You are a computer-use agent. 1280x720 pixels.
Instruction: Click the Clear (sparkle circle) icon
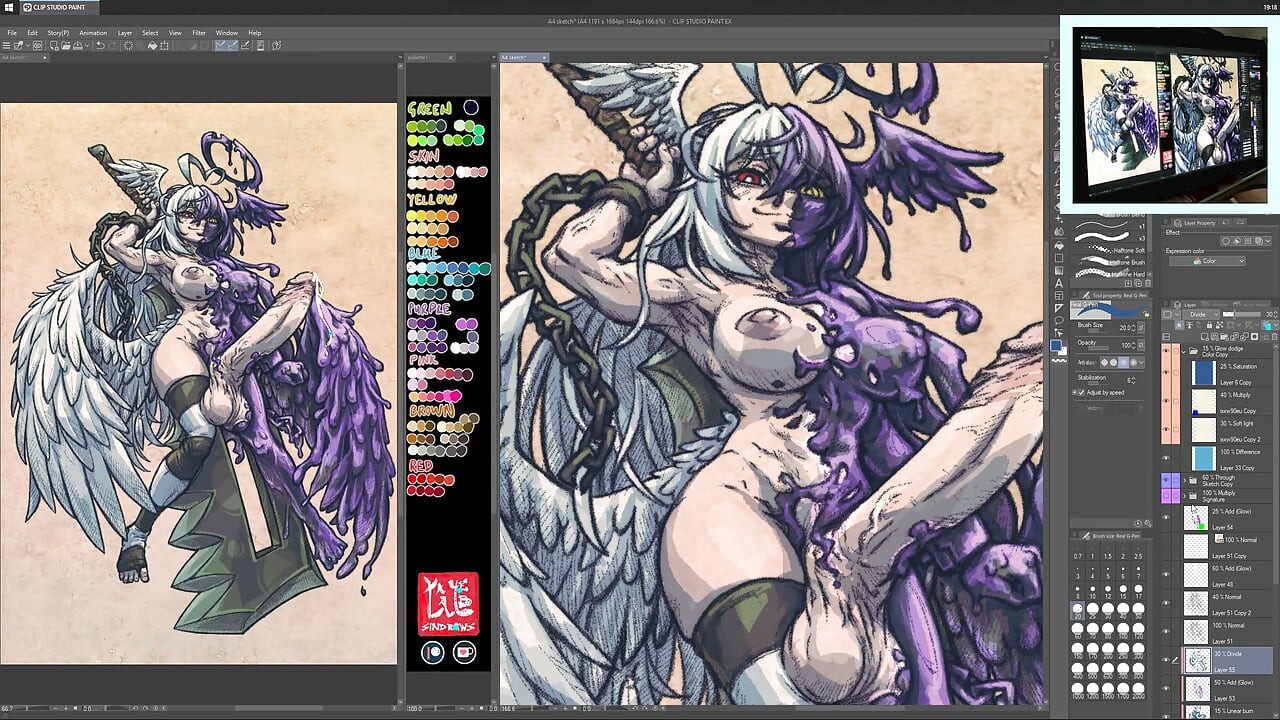[128, 45]
